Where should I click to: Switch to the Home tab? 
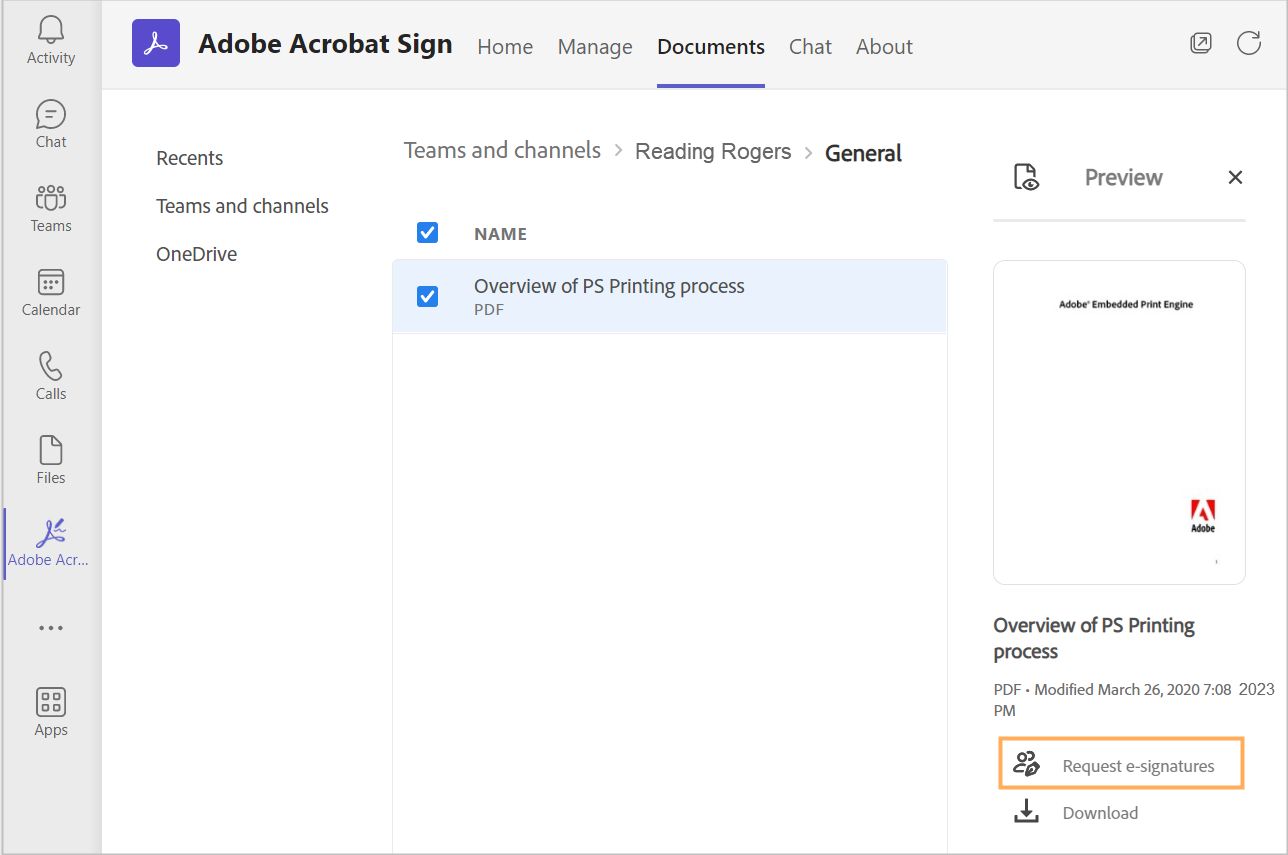click(x=505, y=47)
